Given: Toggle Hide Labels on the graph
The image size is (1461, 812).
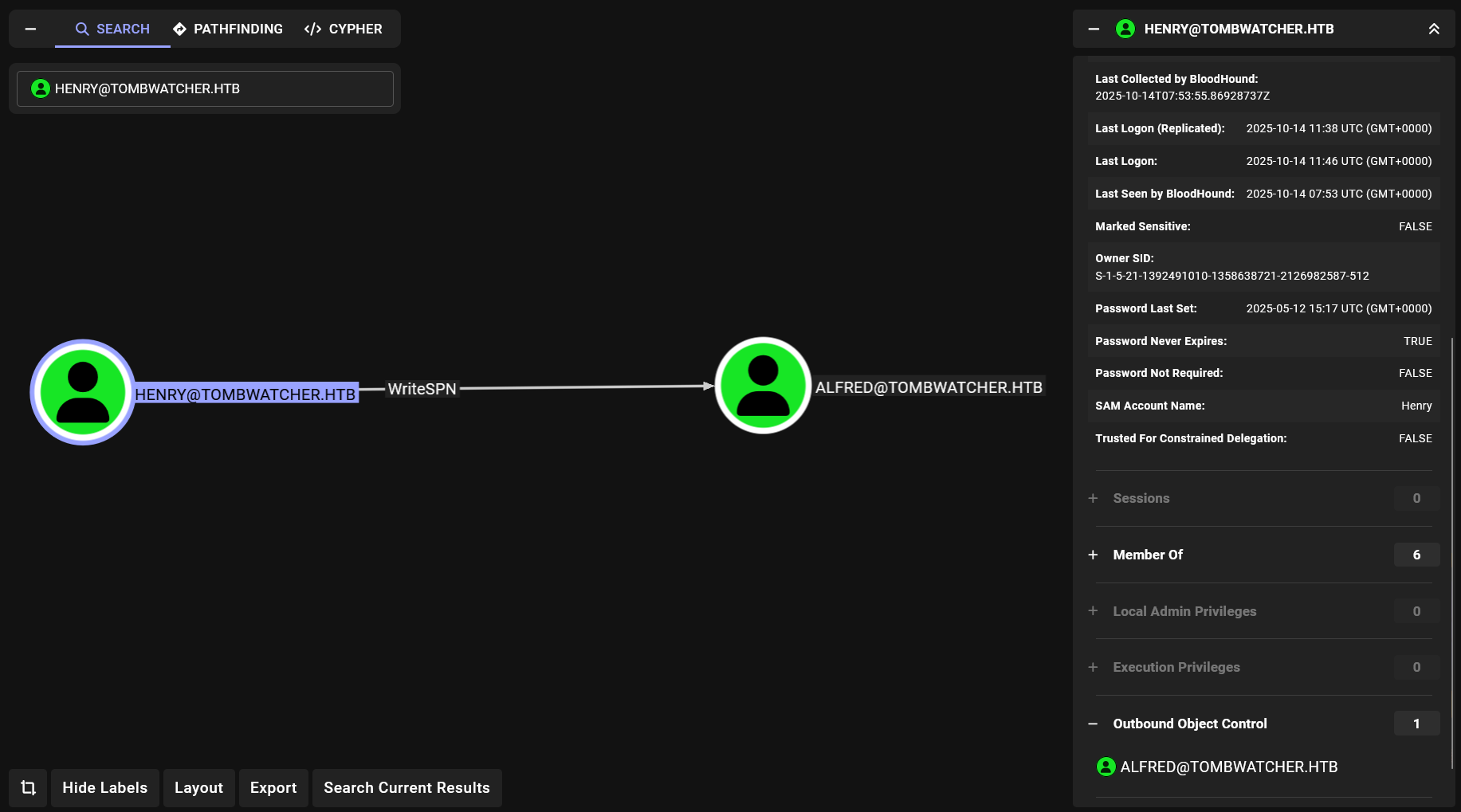Looking at the screenshot, I should tap(105, 787).
